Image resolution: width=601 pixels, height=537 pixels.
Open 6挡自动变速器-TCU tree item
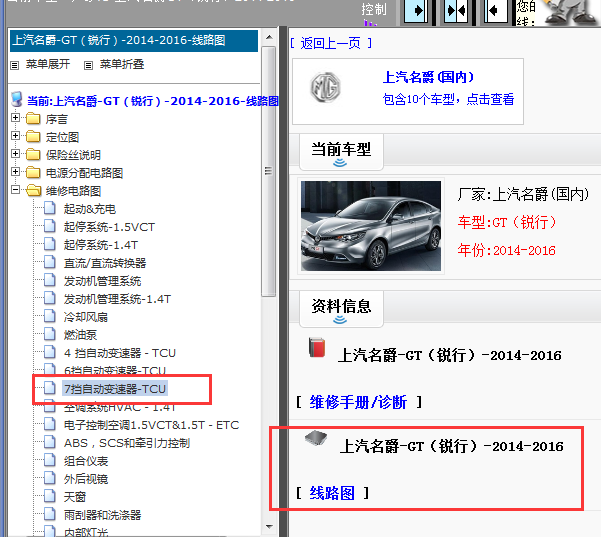[115, 370]
